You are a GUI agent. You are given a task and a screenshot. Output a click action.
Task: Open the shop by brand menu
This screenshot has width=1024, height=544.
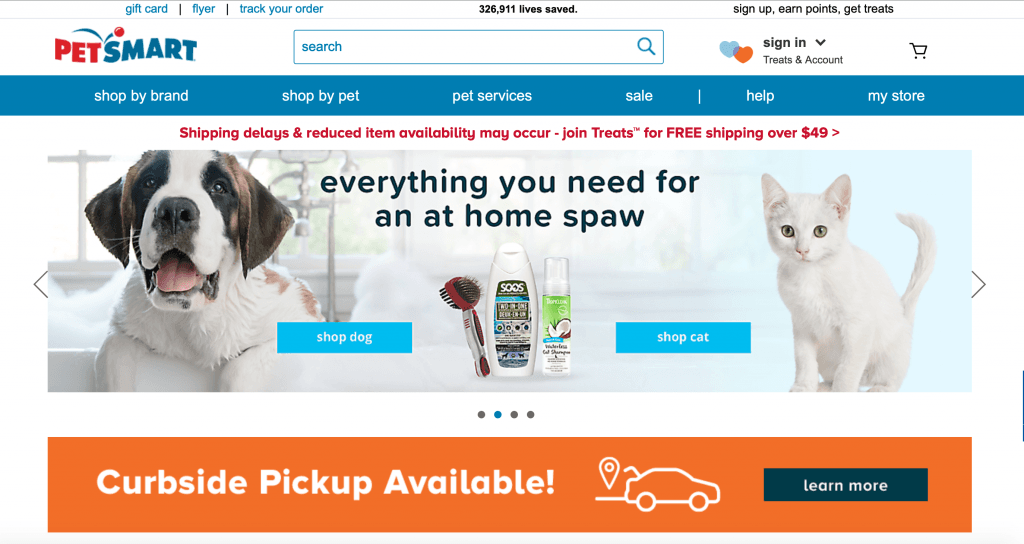pyautogui.click(x=141, y=96)
